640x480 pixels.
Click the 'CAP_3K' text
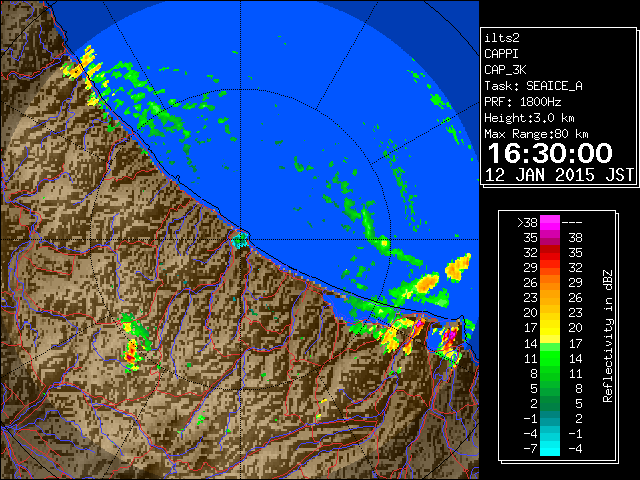505,70
